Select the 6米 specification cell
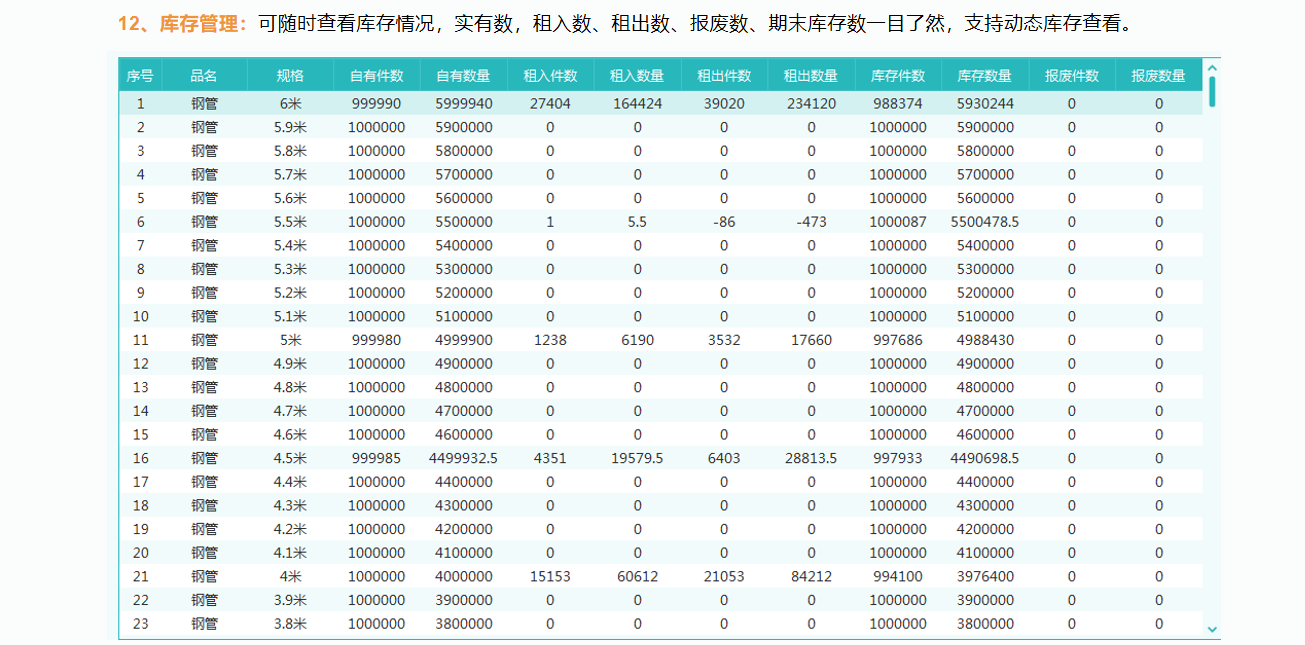Screen dimensions: 1305x645 click(x=290, y=103)
